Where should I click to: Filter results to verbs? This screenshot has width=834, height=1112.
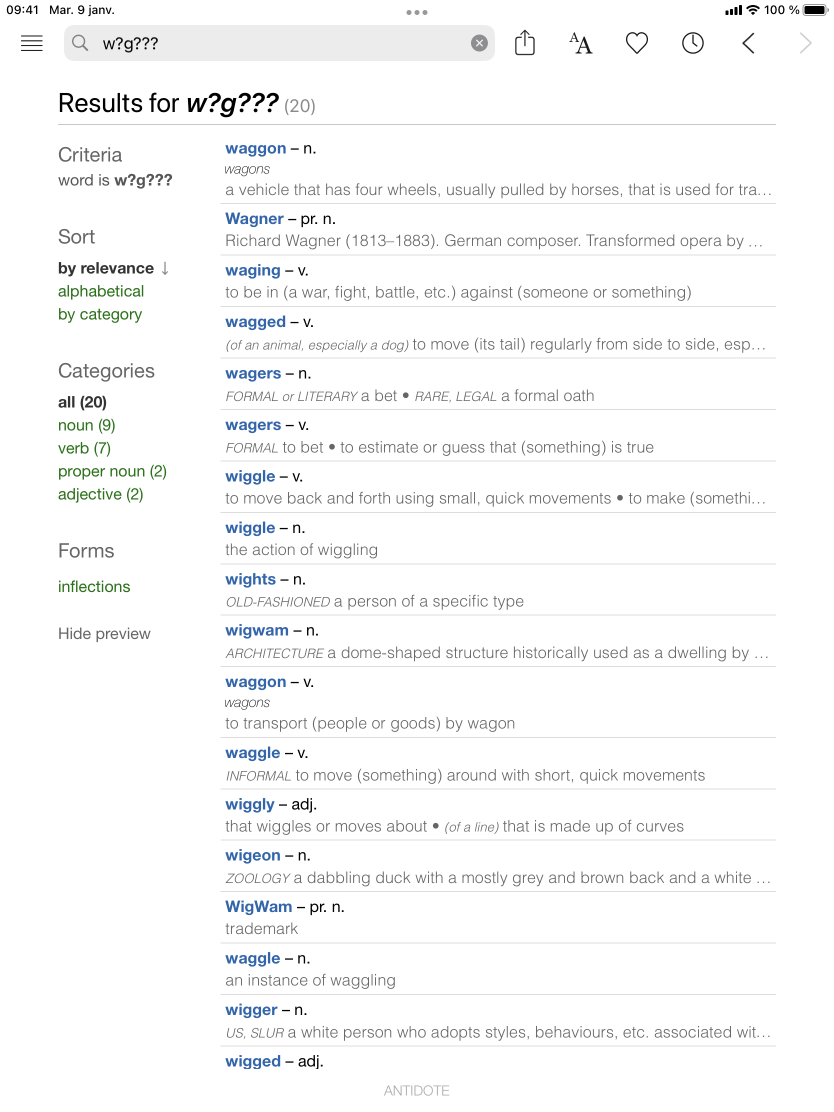[x=84, y=448]
